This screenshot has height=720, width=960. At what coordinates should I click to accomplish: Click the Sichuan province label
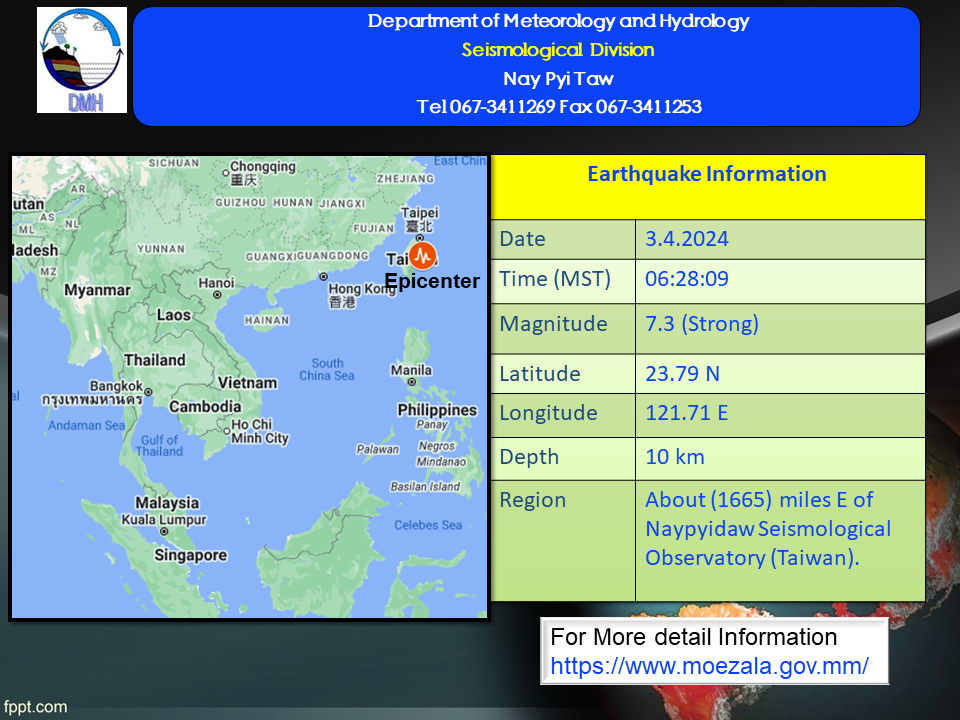(174, 163)
